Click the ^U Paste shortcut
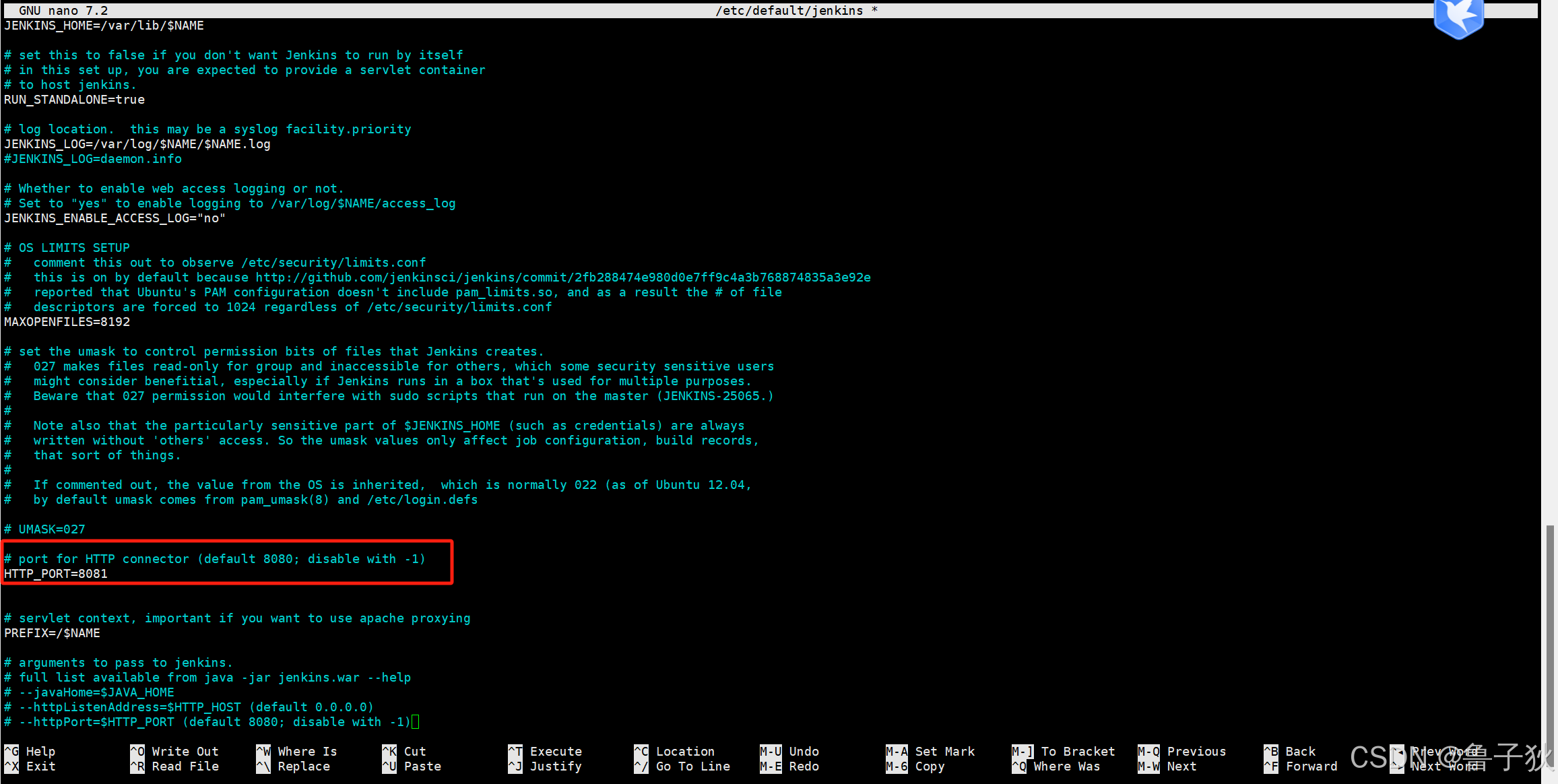Viewport: 1558px width, 784px height. point(412,766)
